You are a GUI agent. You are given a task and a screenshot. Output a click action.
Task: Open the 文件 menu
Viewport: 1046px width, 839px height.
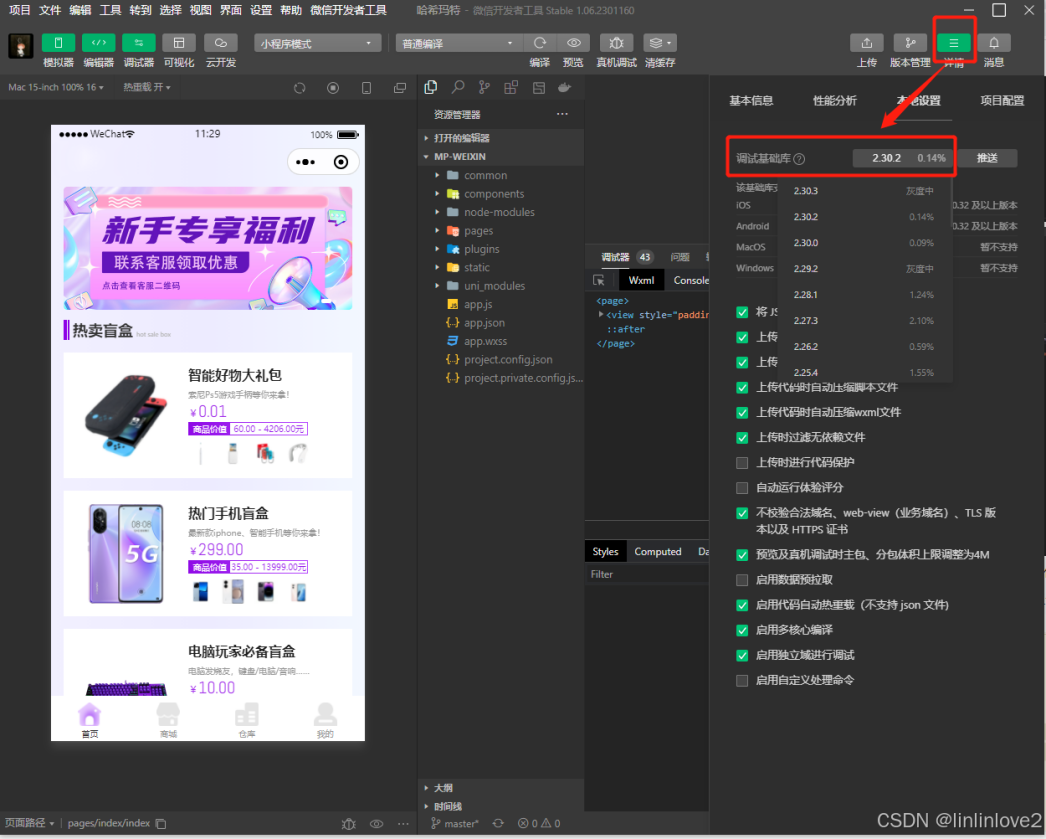pyautogui.click(x=49, y=10)
